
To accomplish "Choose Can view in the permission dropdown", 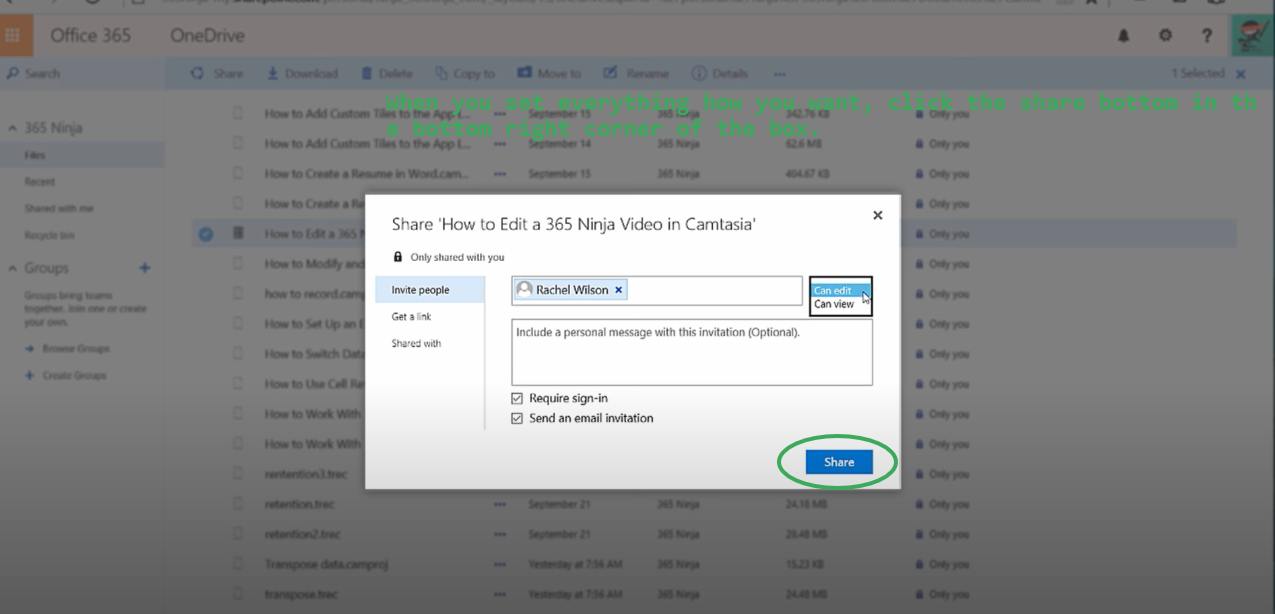I will point(841,304).
